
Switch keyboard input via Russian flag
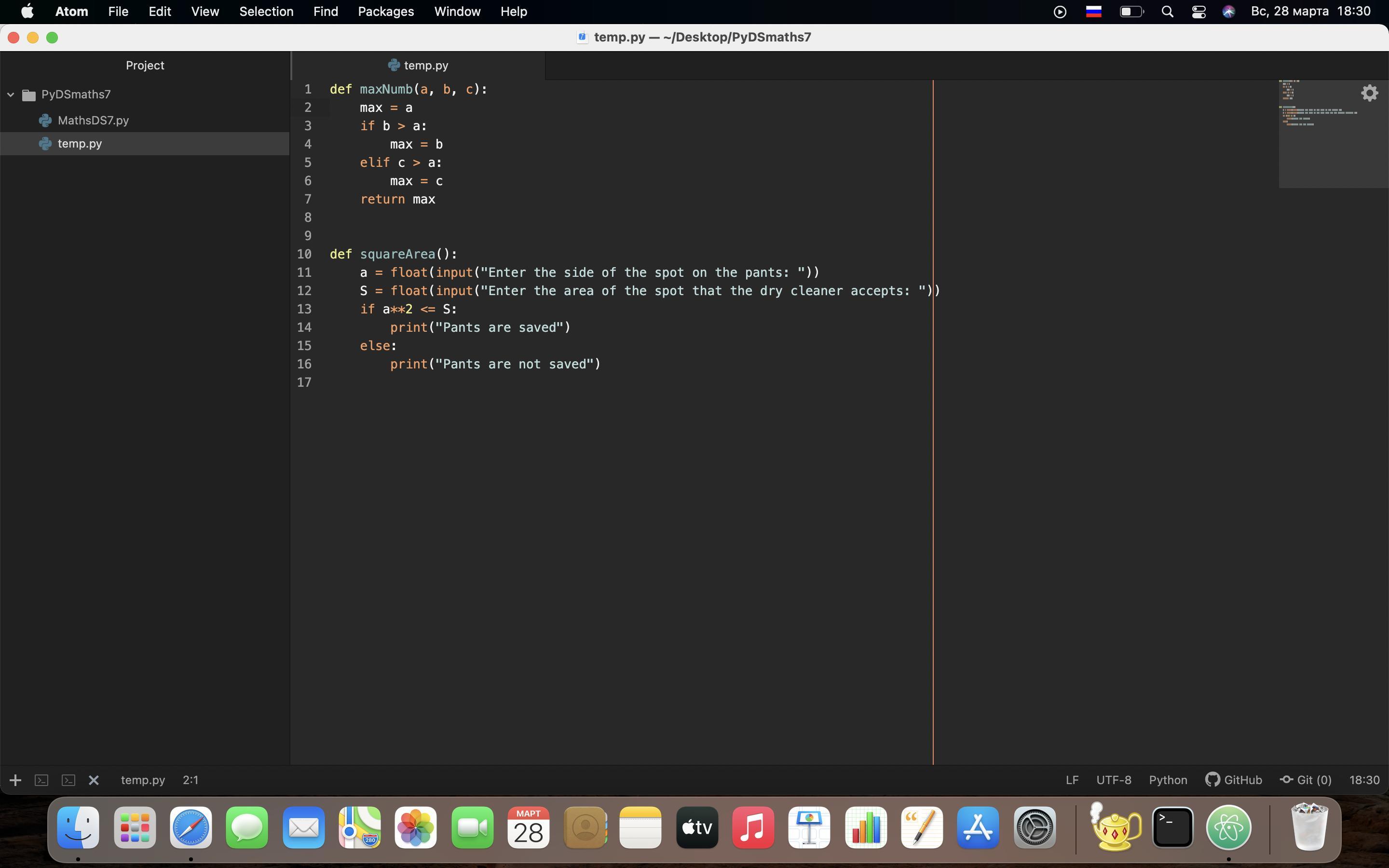(1093, 12)
